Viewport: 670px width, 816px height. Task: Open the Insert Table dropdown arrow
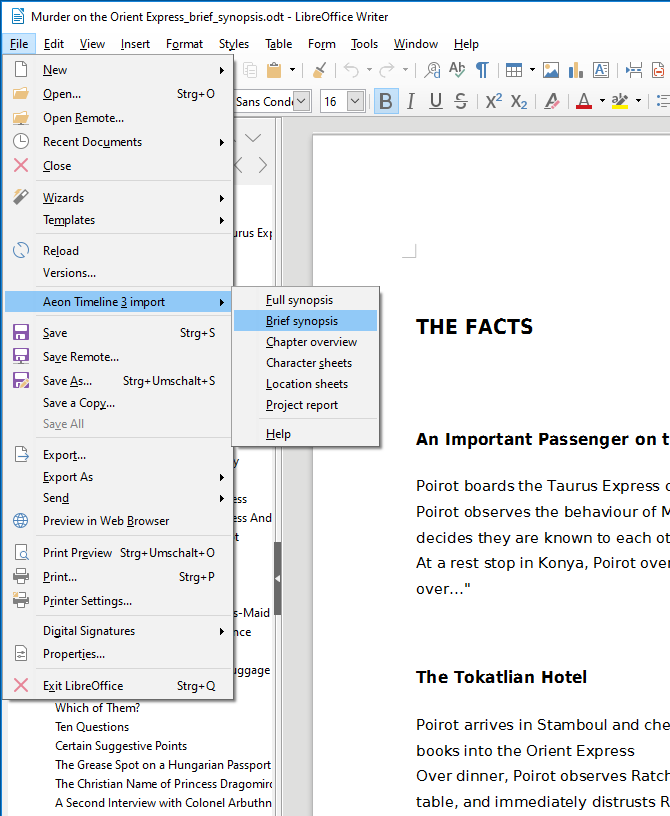(532, 70)
